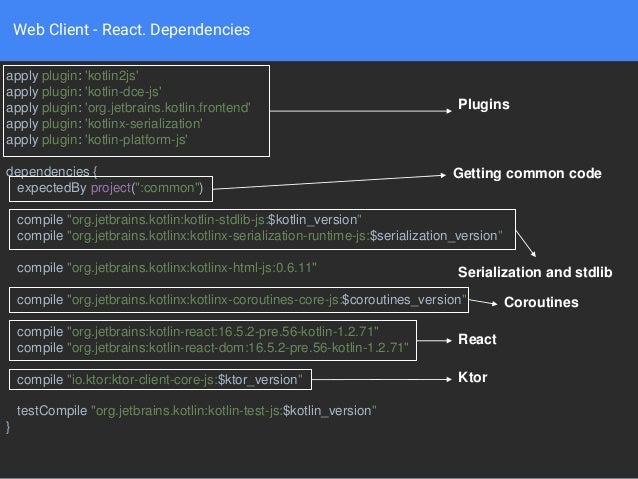Click the 'Serialization and stdlib' label
The height and width of the screenshot is (479, 638).
(x=535, y=272)
